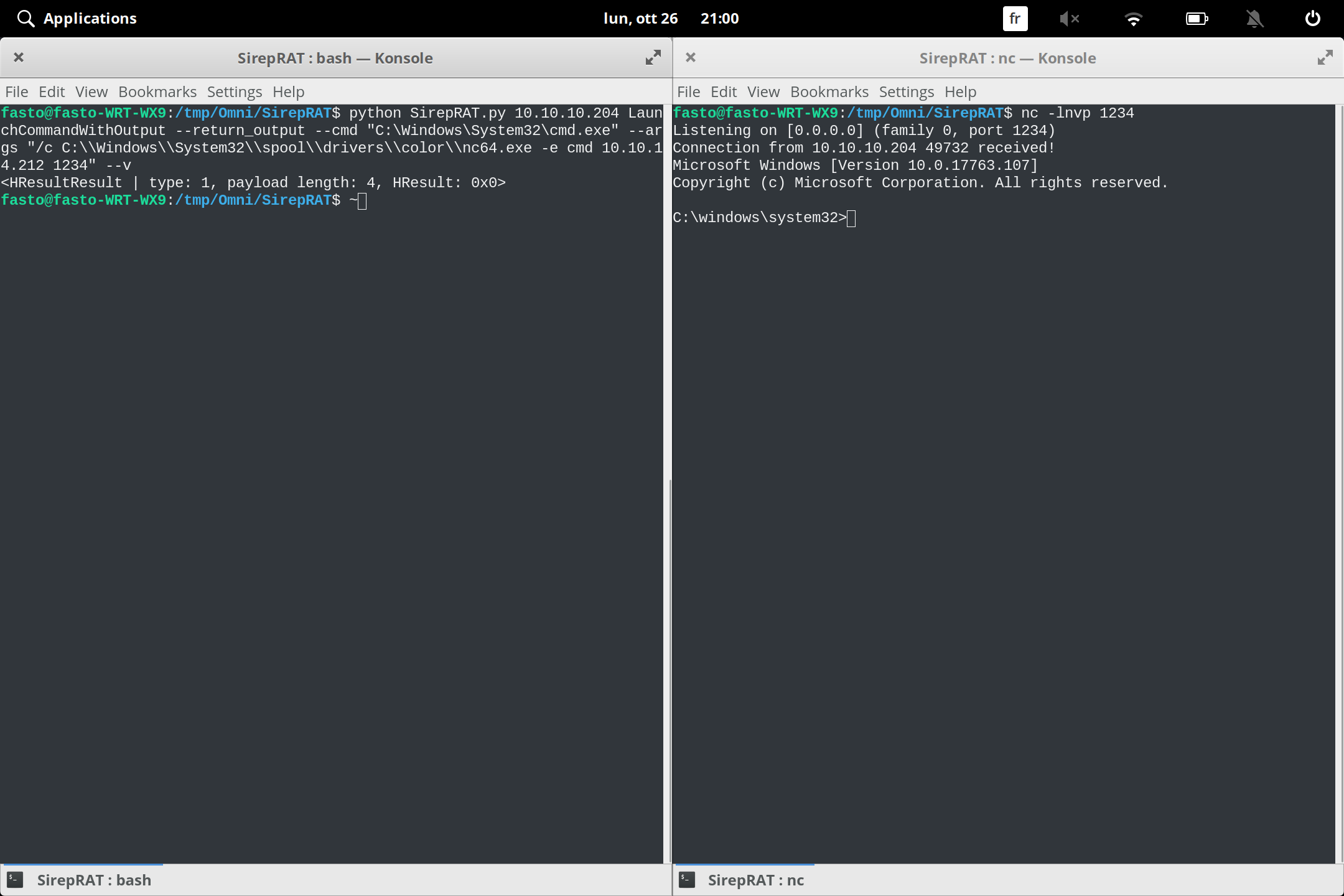Image resolution: width=1344 pixels, height=896 pixels.
Task: Open the Help menu in the right Konsole
Action: point(959,91)
